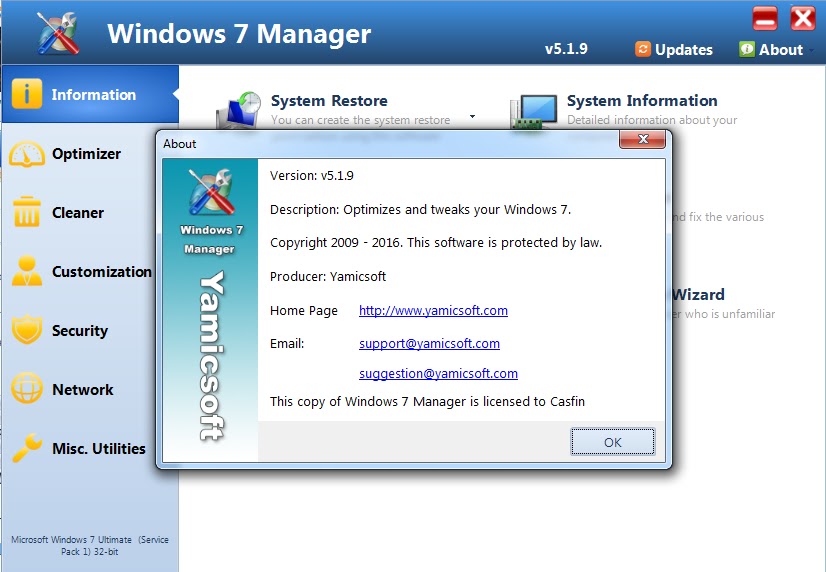Open the Optimizer gauge icon

(x=27, y=153)
